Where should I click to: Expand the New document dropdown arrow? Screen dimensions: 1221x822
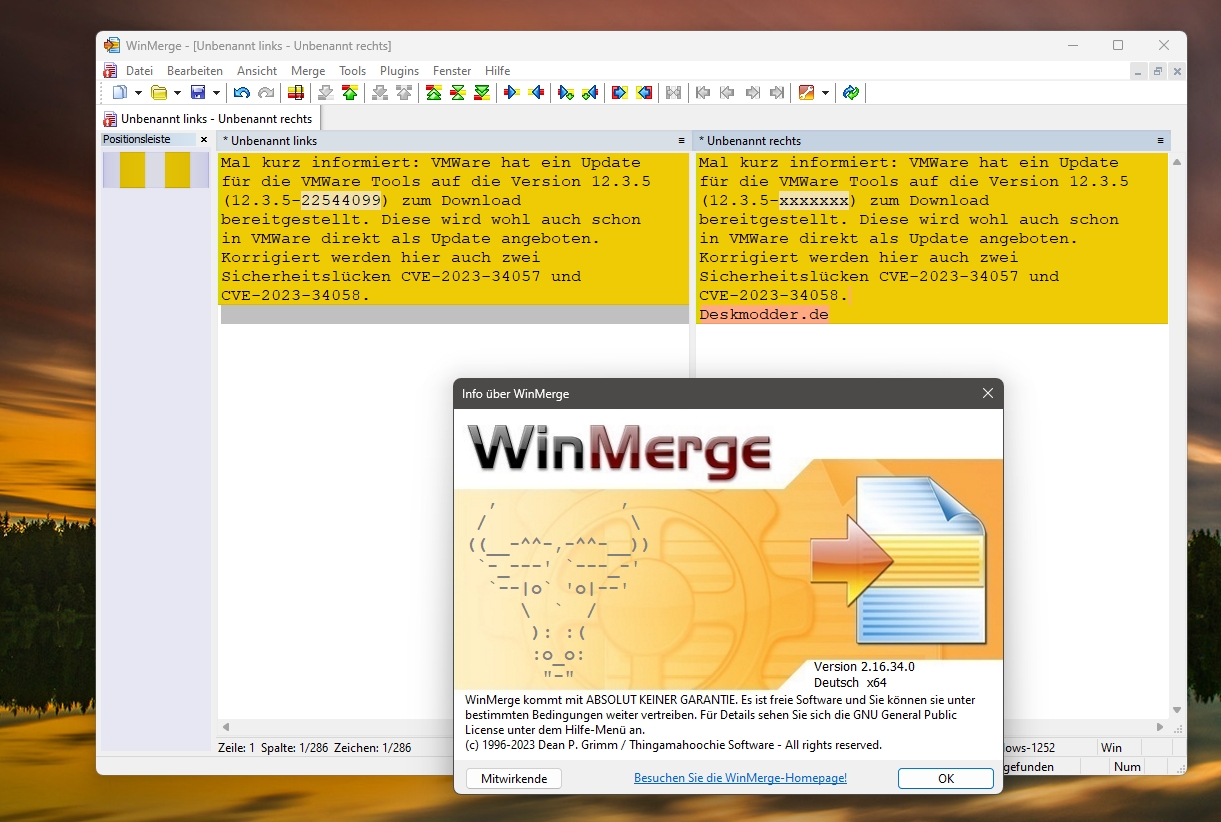pyautogui.click(x=138, y=93)
